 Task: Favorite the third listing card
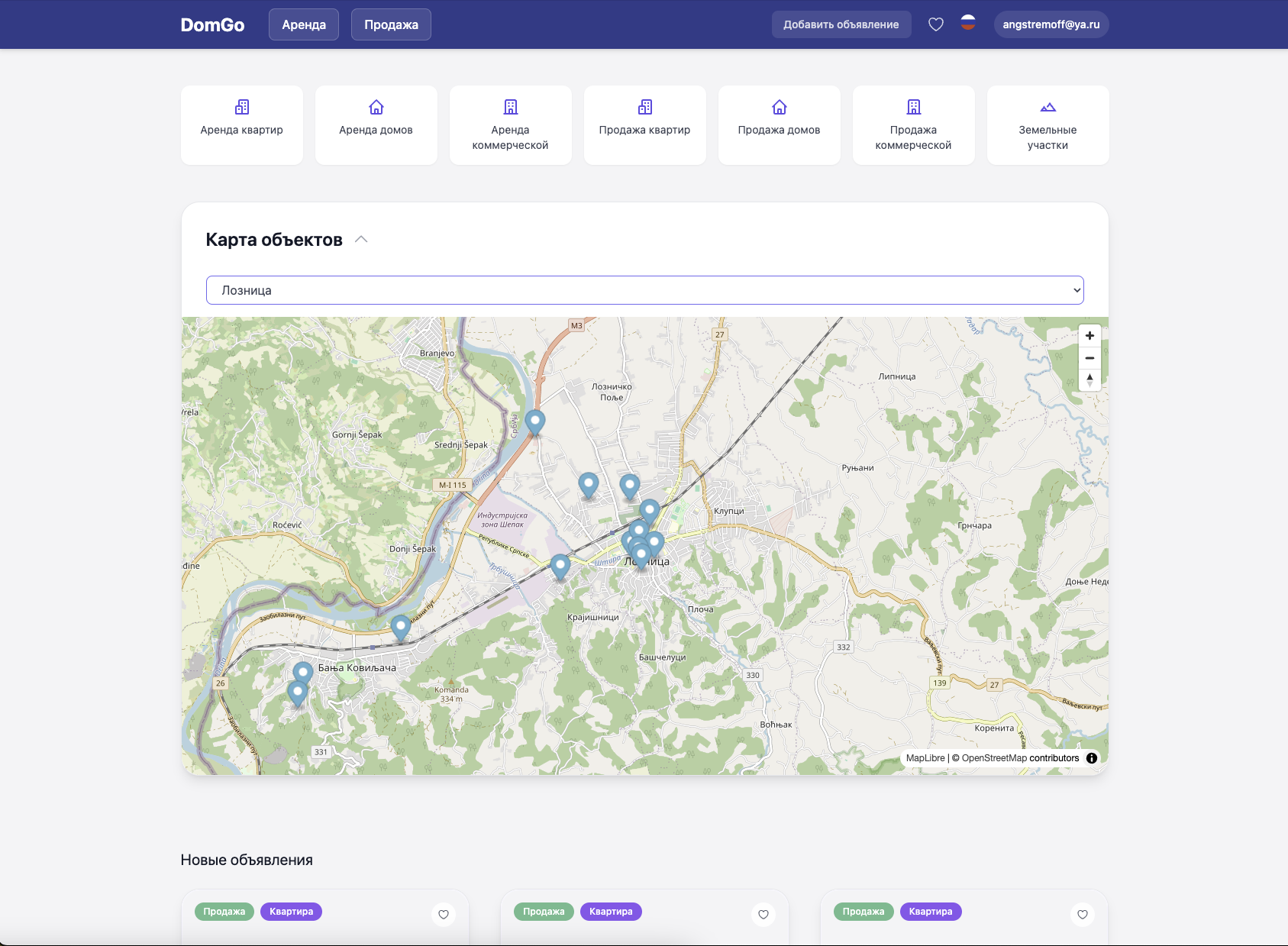(x=1083, y=914)
